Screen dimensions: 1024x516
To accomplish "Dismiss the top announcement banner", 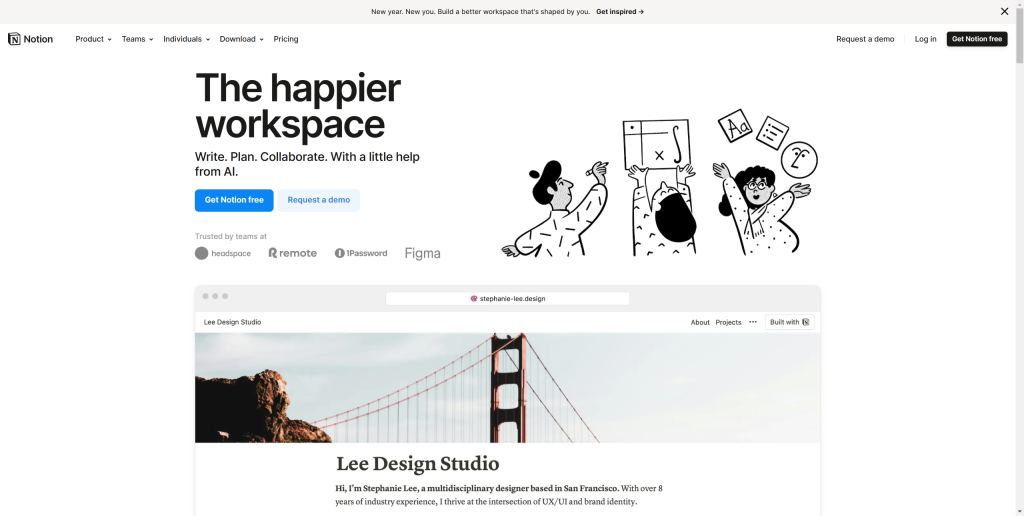I will (1004, 12).
